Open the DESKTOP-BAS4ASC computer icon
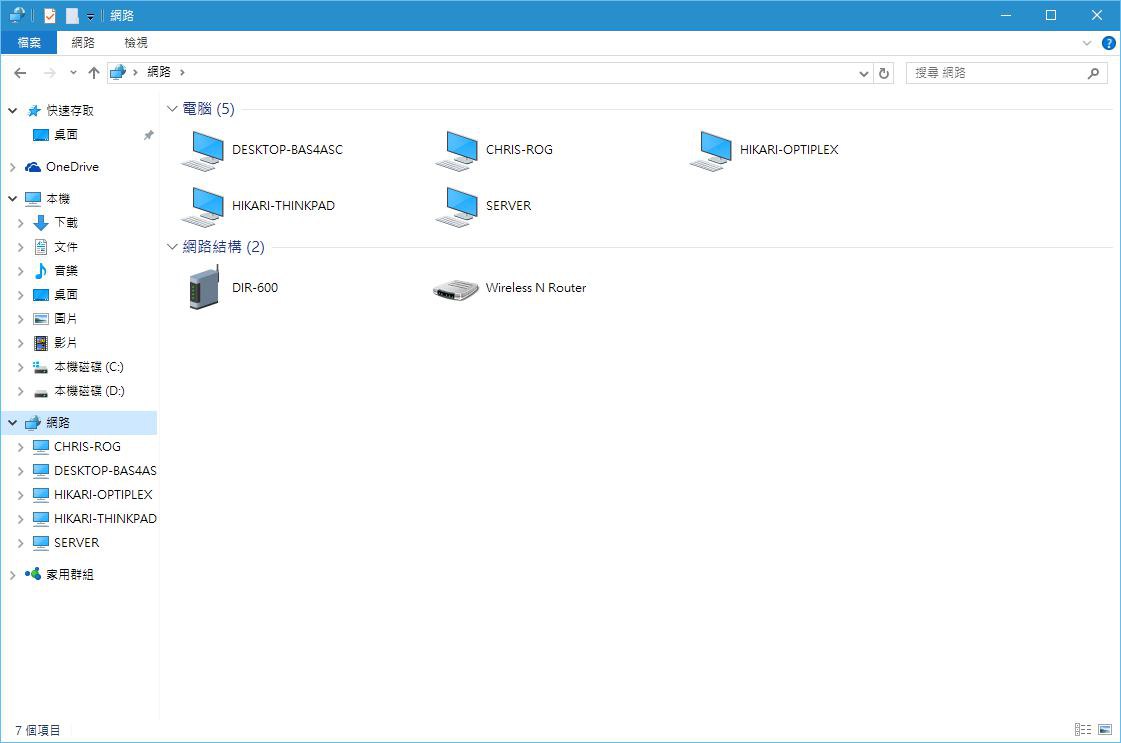Viewport: 1121px width, 743px height. pyautogui.click(x=203, y=150)
